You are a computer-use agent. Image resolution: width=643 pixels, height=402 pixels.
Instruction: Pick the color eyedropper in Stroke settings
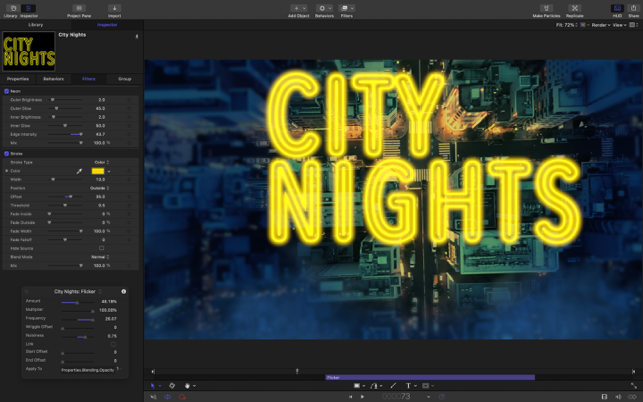click(80, 171)
